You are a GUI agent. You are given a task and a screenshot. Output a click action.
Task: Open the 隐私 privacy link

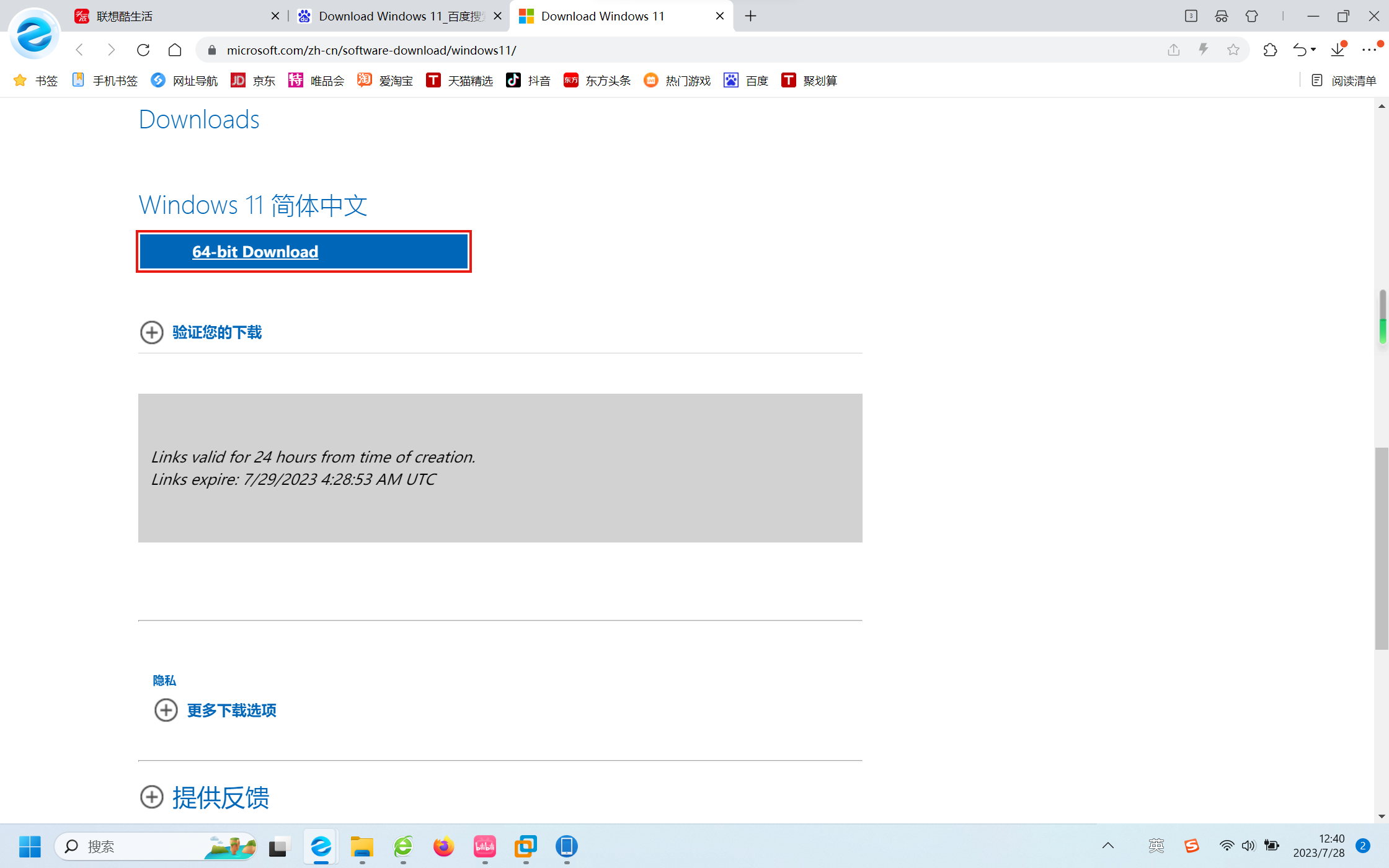164,681
